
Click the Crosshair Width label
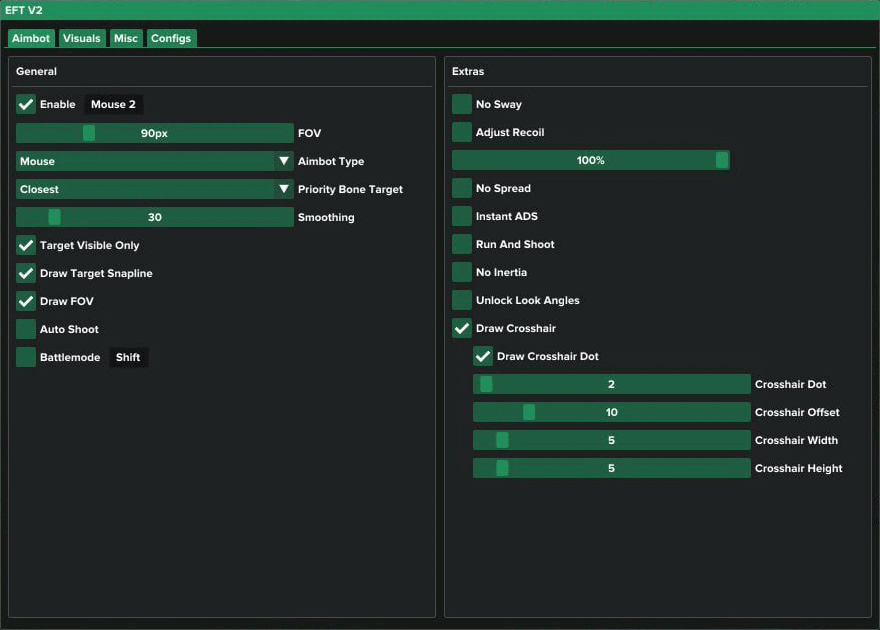click(x=796, y=440)
